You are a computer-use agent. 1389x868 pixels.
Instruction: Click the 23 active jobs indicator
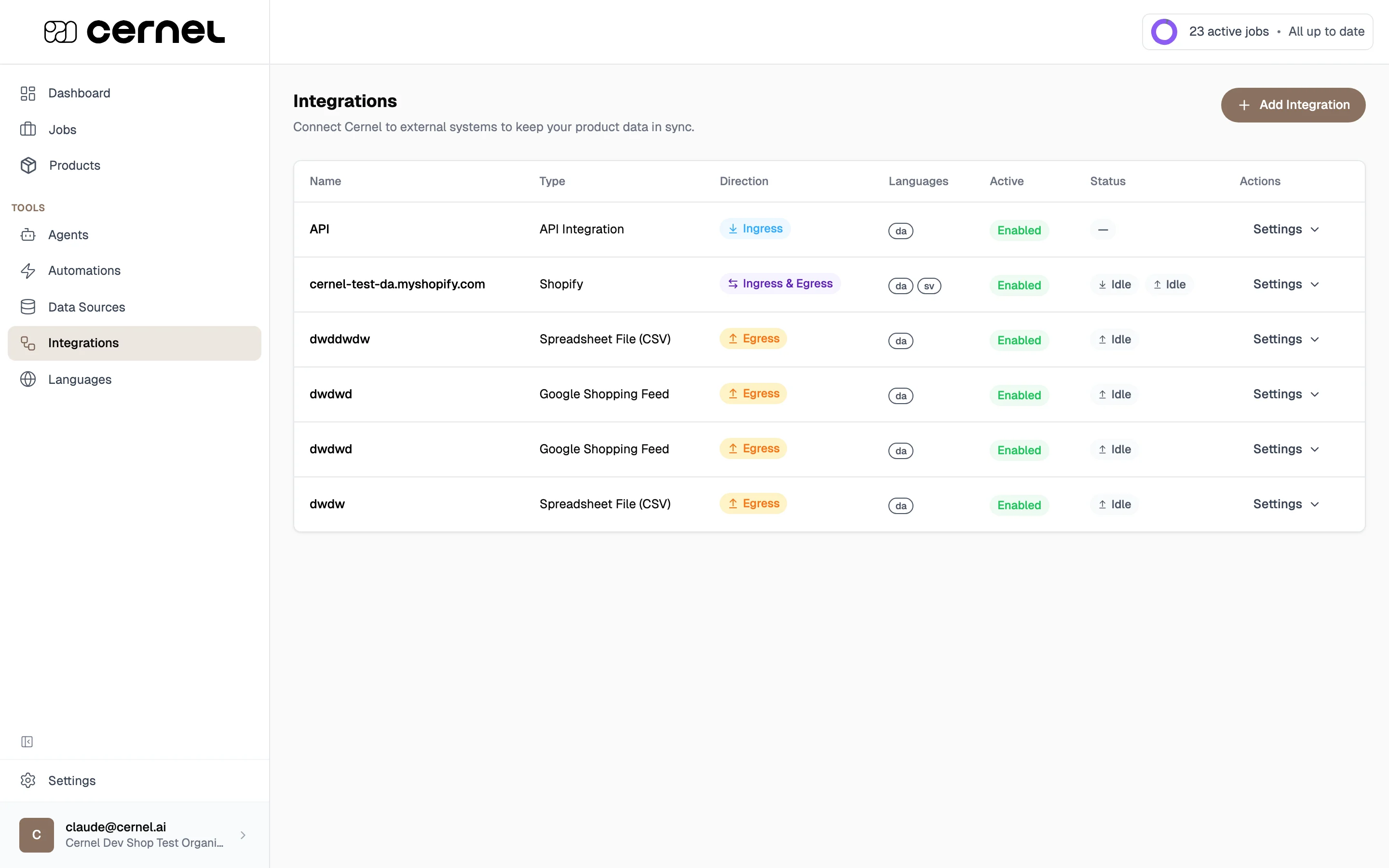[x=1229, y=31]
